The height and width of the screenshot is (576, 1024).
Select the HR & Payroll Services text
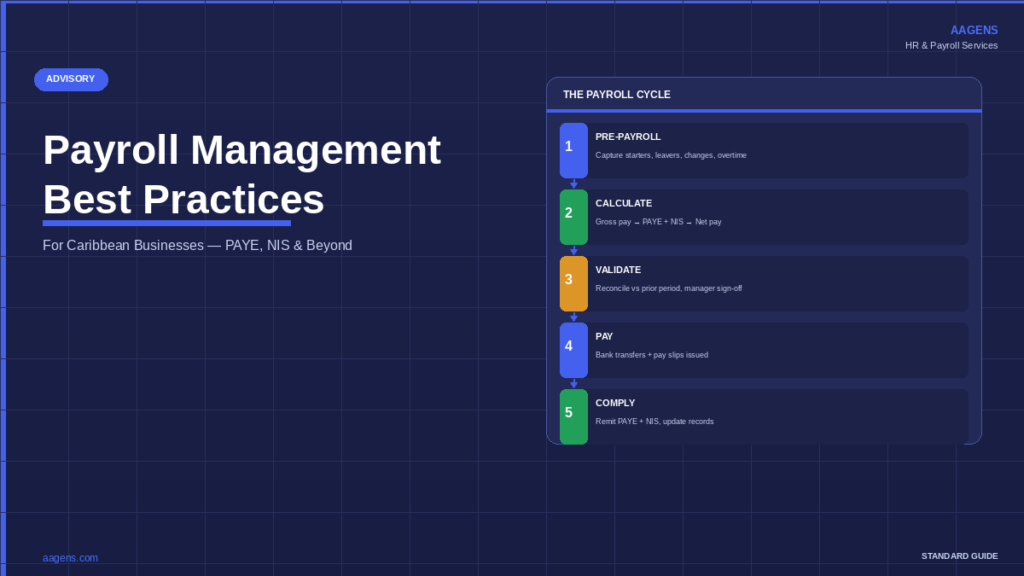[951, 46]
